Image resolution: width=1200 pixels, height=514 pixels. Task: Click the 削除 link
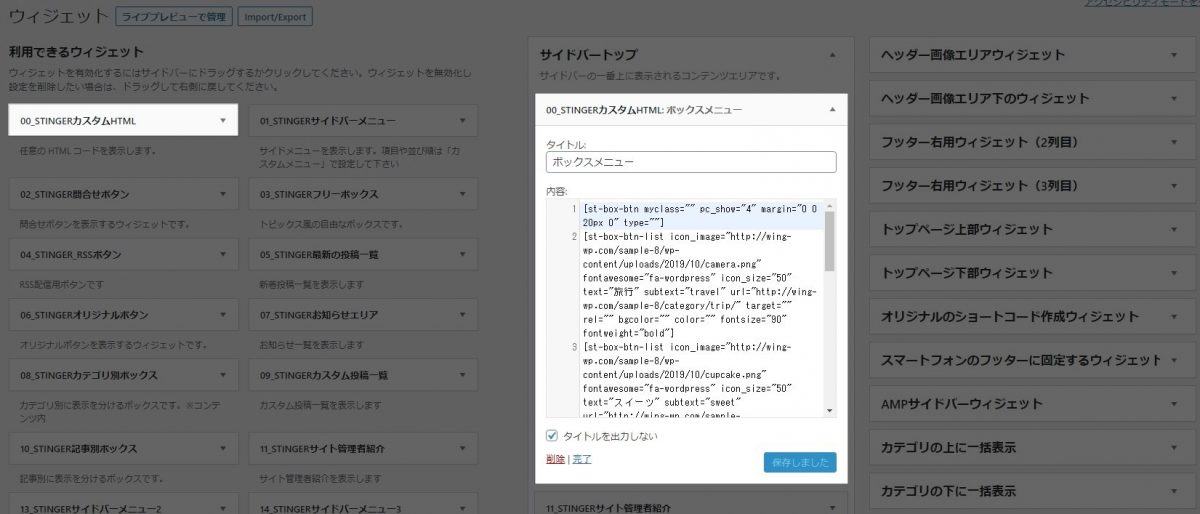coord(555,459)
